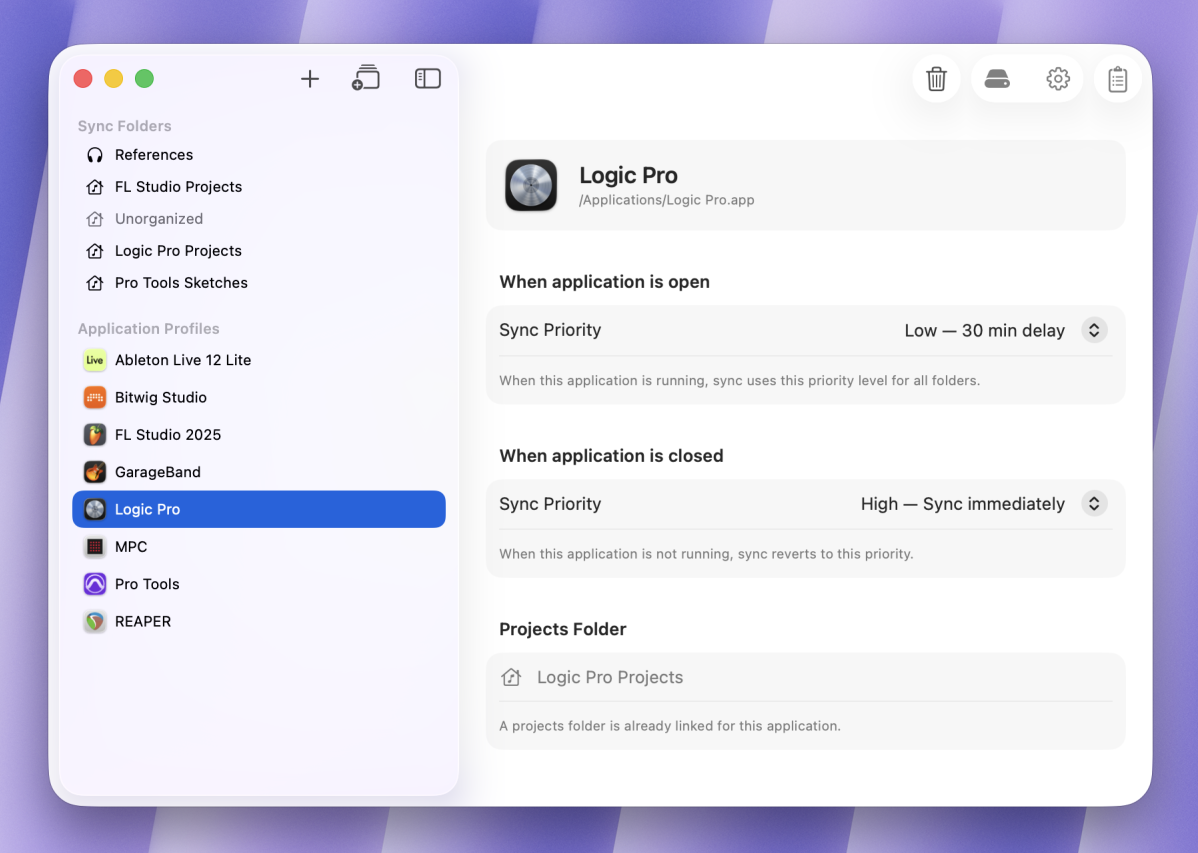Zoom window with the green button
The height and width of the screenshot is (853, 1198).
coord(144,79)
